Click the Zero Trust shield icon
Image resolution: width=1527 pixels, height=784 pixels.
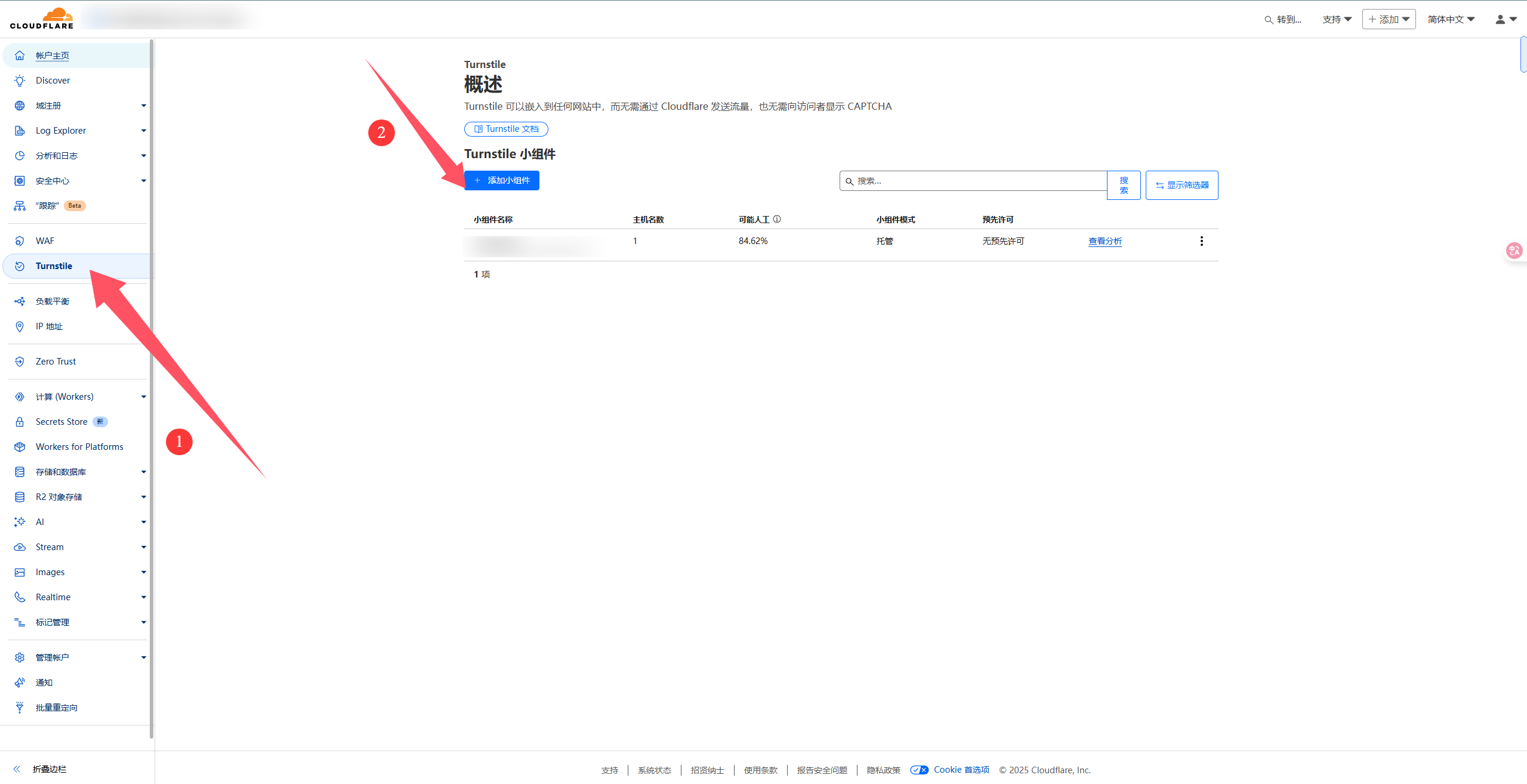pos(20,362)
